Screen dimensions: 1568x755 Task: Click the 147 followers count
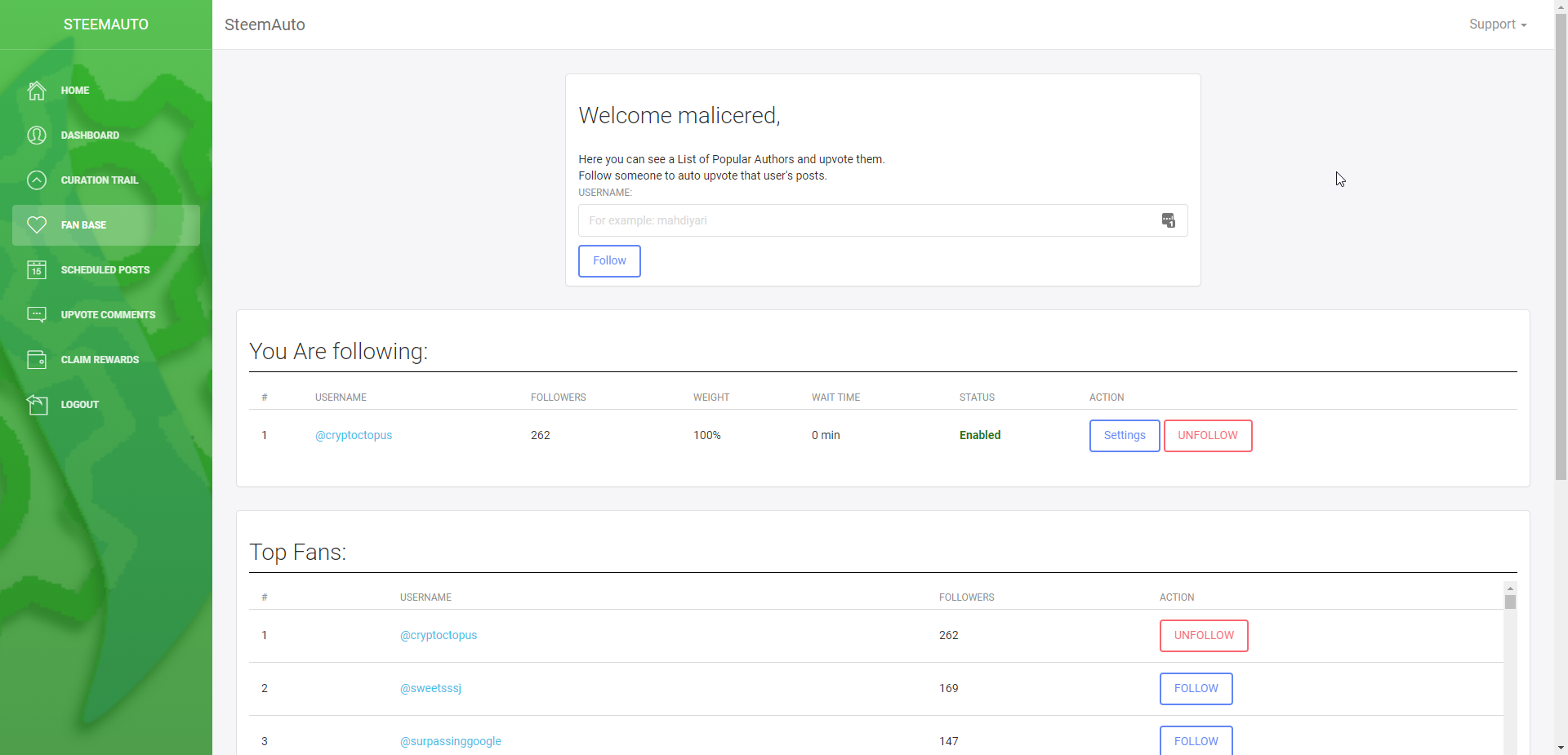[x=949, y=741]
